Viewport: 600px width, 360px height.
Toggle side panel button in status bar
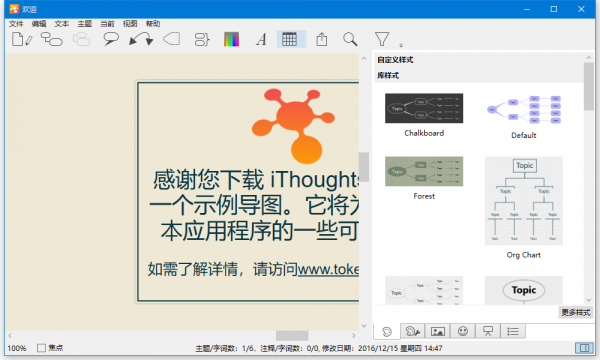(x=584, y=348)
